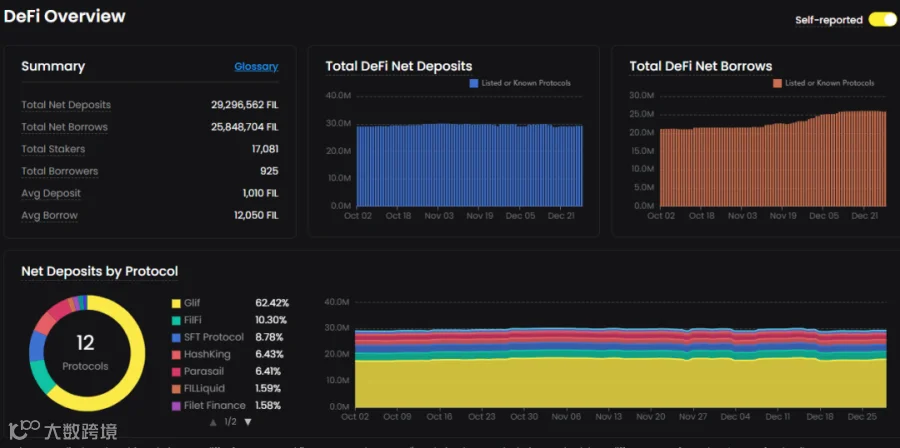The image size is (900, 448).
Task: Click the Total DeFi Net Deposits heading
Action: [399, 66]
